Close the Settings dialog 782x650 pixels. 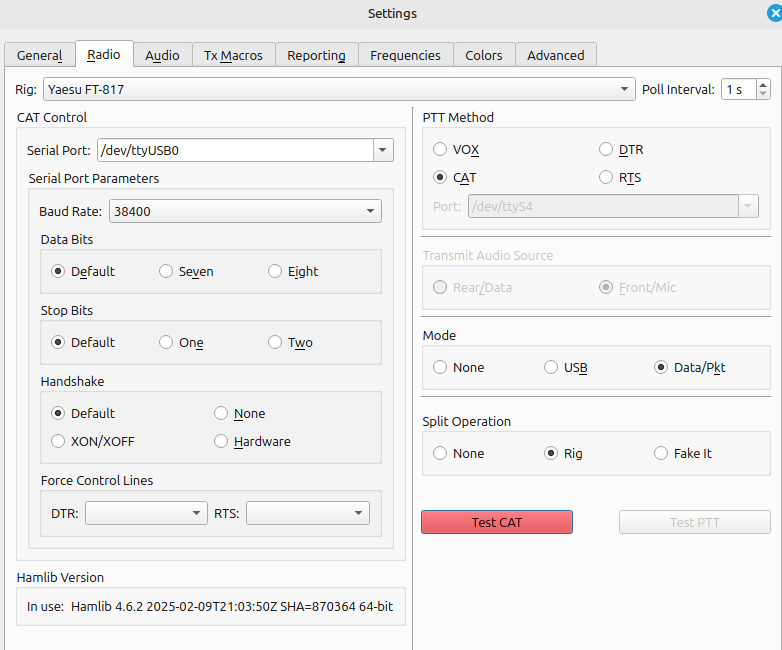(x=775, y=13)
